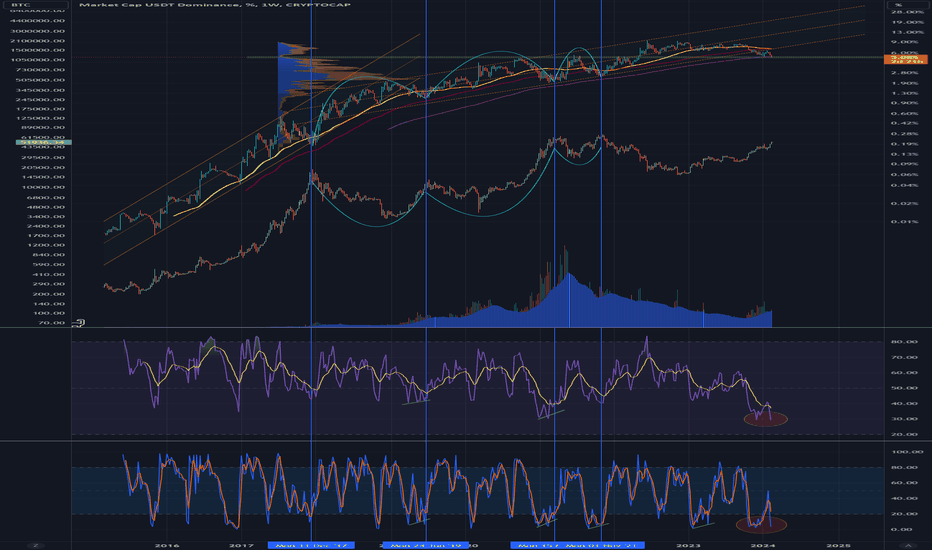Open the timezone button left of the time axis

36,545
